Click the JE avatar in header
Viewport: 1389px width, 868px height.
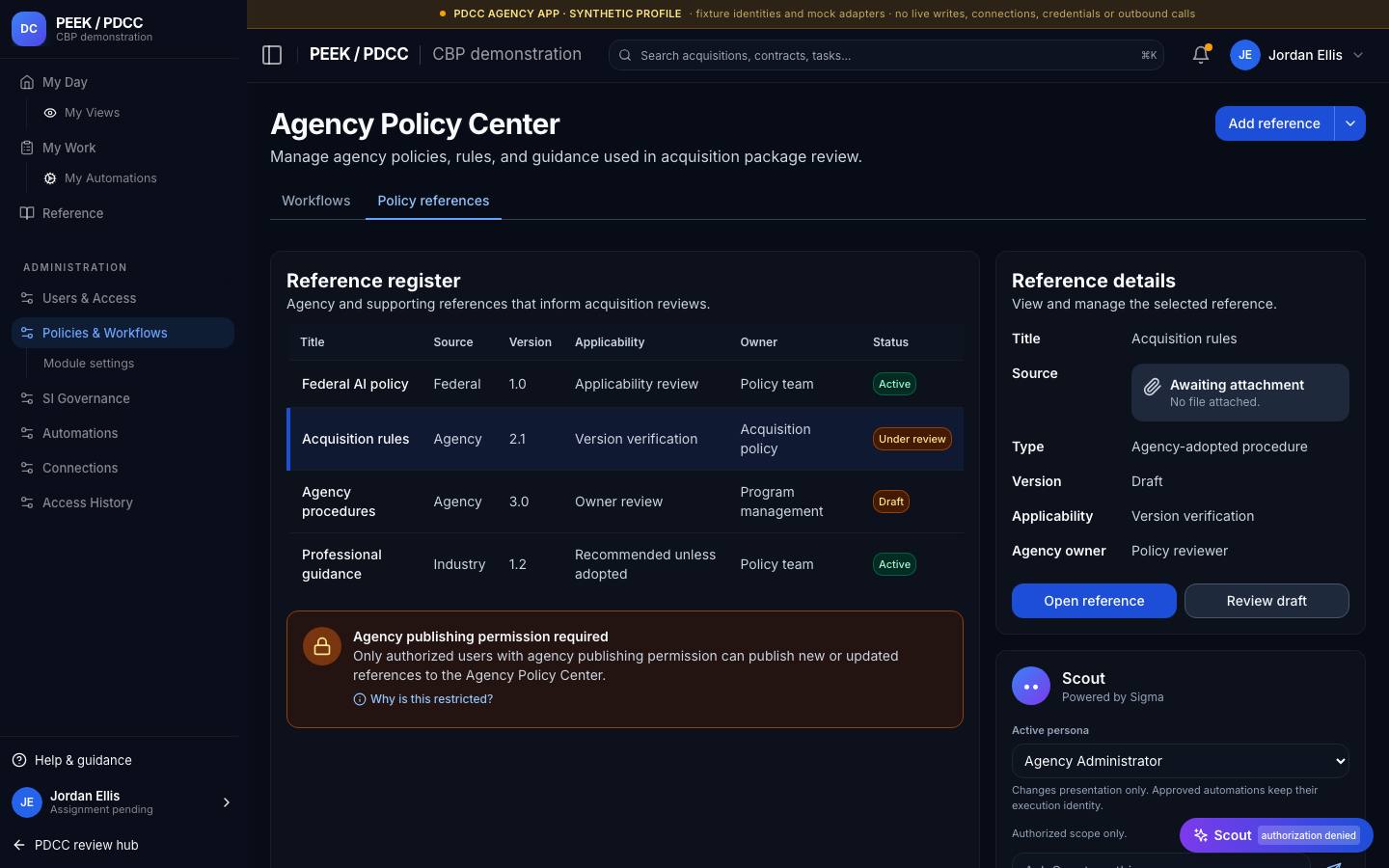[x=1245, y=55]
